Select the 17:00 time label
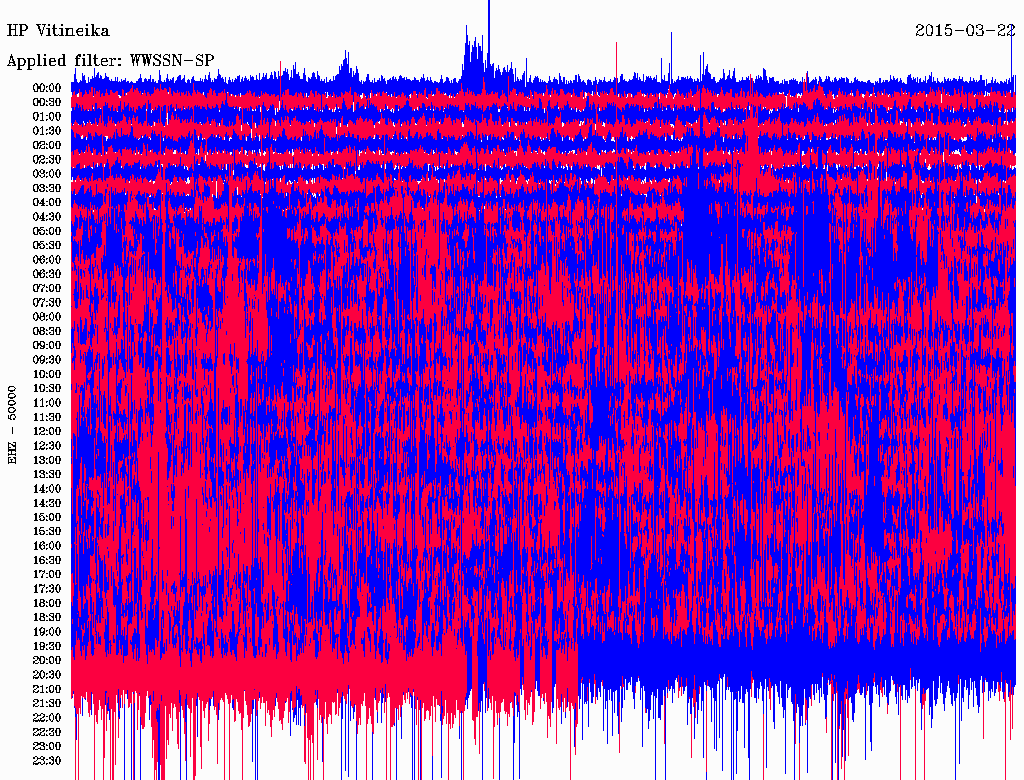 (x=47, y=574)
